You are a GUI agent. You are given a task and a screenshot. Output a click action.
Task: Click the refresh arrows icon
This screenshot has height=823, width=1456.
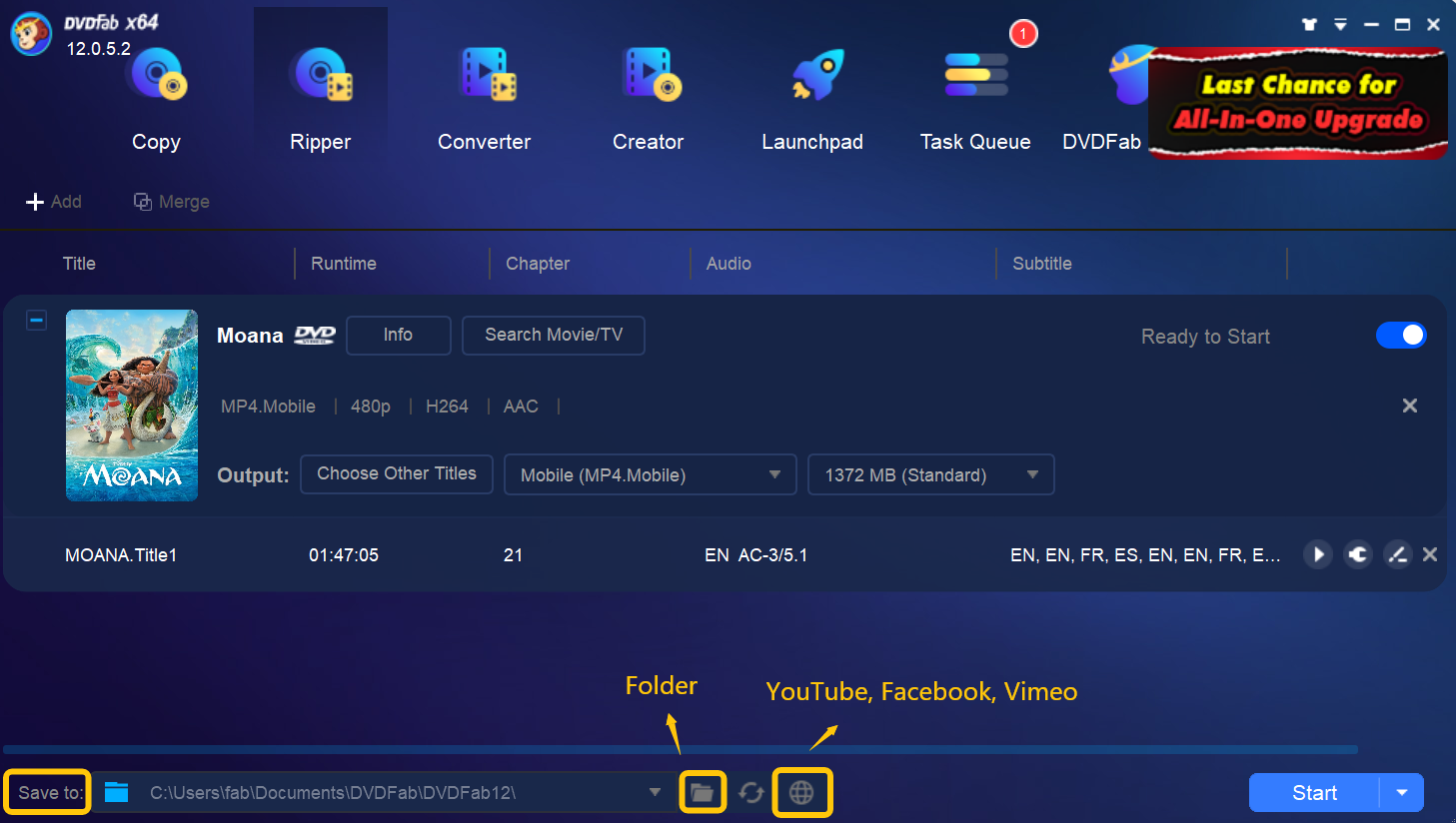[751, 793]
